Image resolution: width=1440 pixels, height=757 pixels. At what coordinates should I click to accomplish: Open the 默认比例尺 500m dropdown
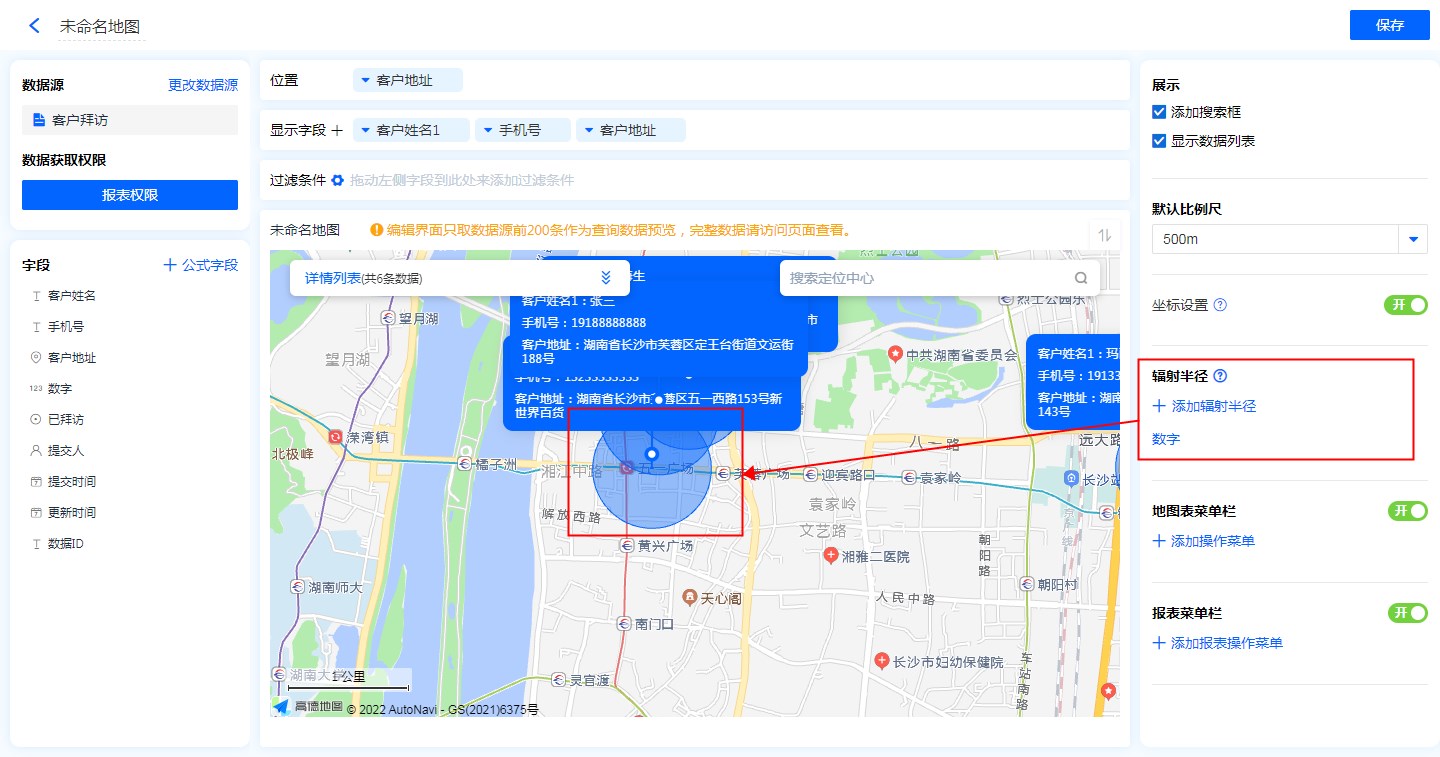(1413, 240)
